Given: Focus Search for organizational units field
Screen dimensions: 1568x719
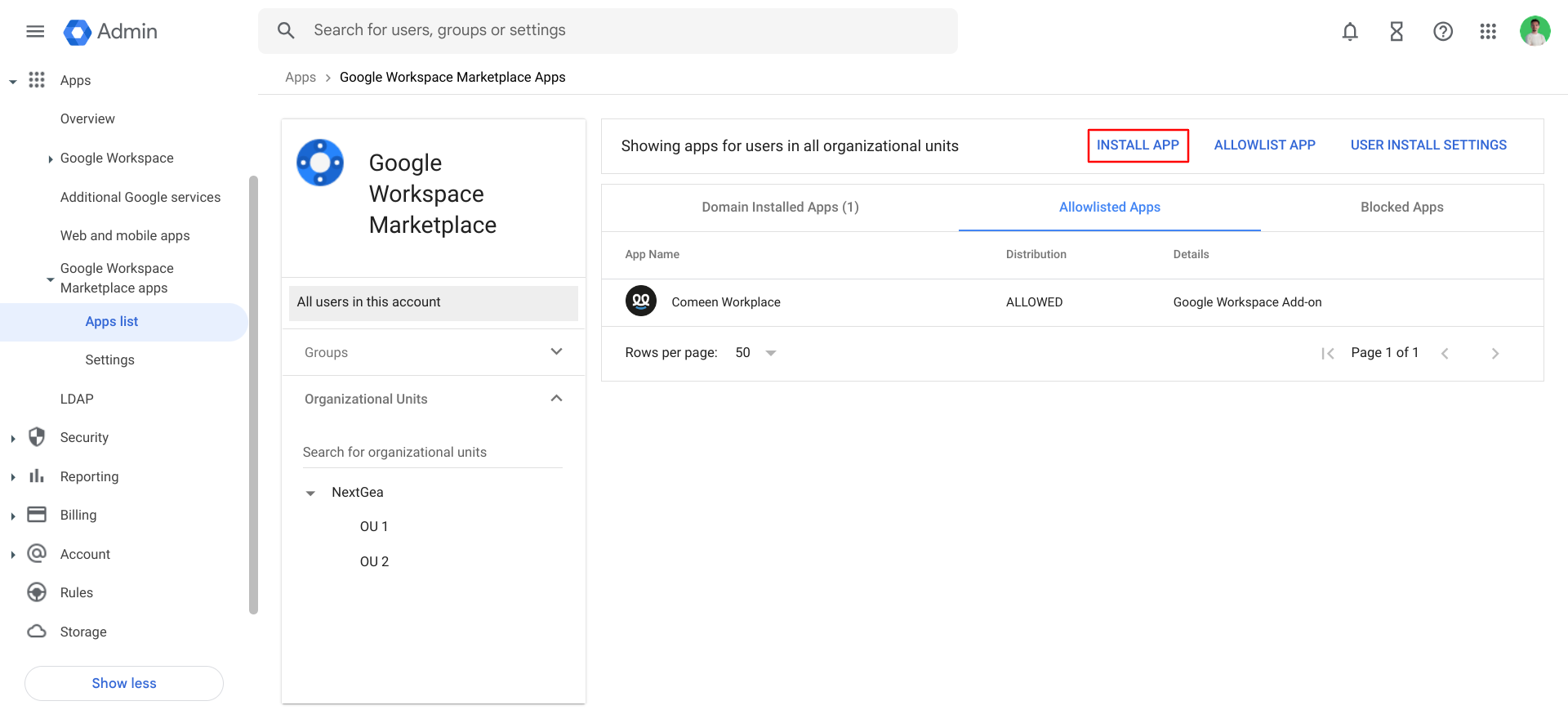Looking at the screenshot, I should click(x=433, y=452).
